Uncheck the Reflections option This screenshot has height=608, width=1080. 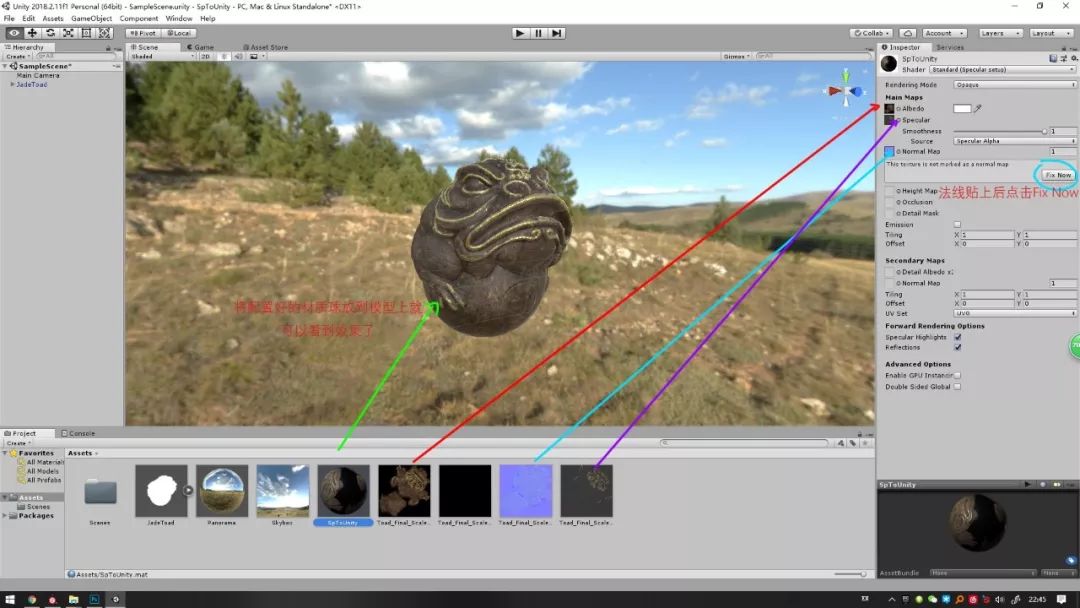coord(957,347)
